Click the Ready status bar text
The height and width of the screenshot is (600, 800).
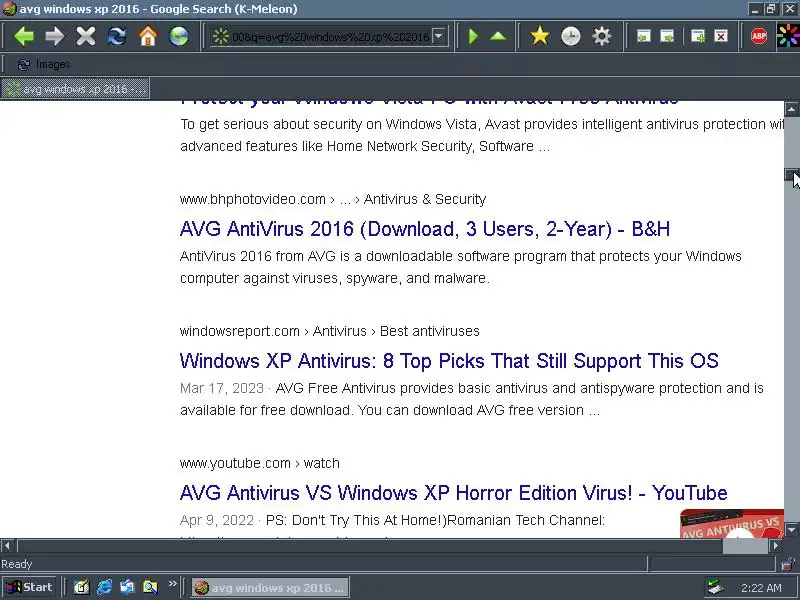(17, 564)
